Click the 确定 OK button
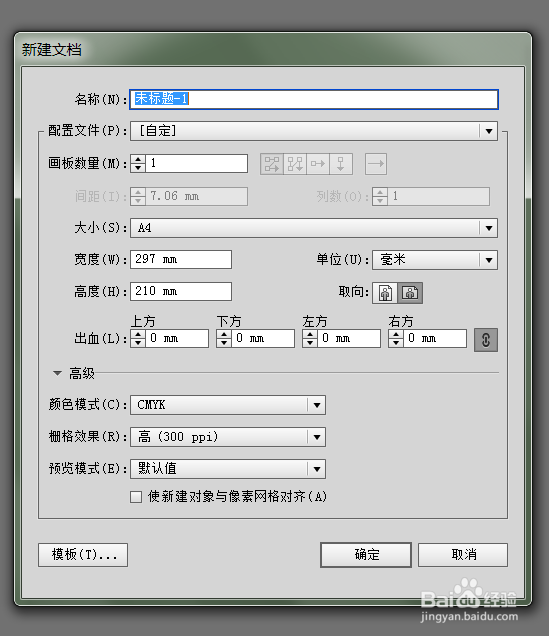 pos(366,555)
